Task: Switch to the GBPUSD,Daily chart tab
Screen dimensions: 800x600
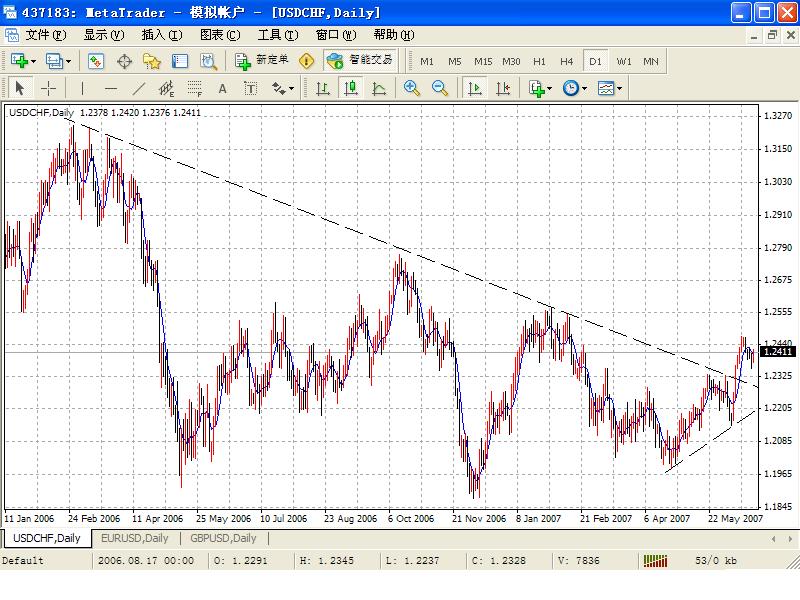Action: tap(223, 538)
